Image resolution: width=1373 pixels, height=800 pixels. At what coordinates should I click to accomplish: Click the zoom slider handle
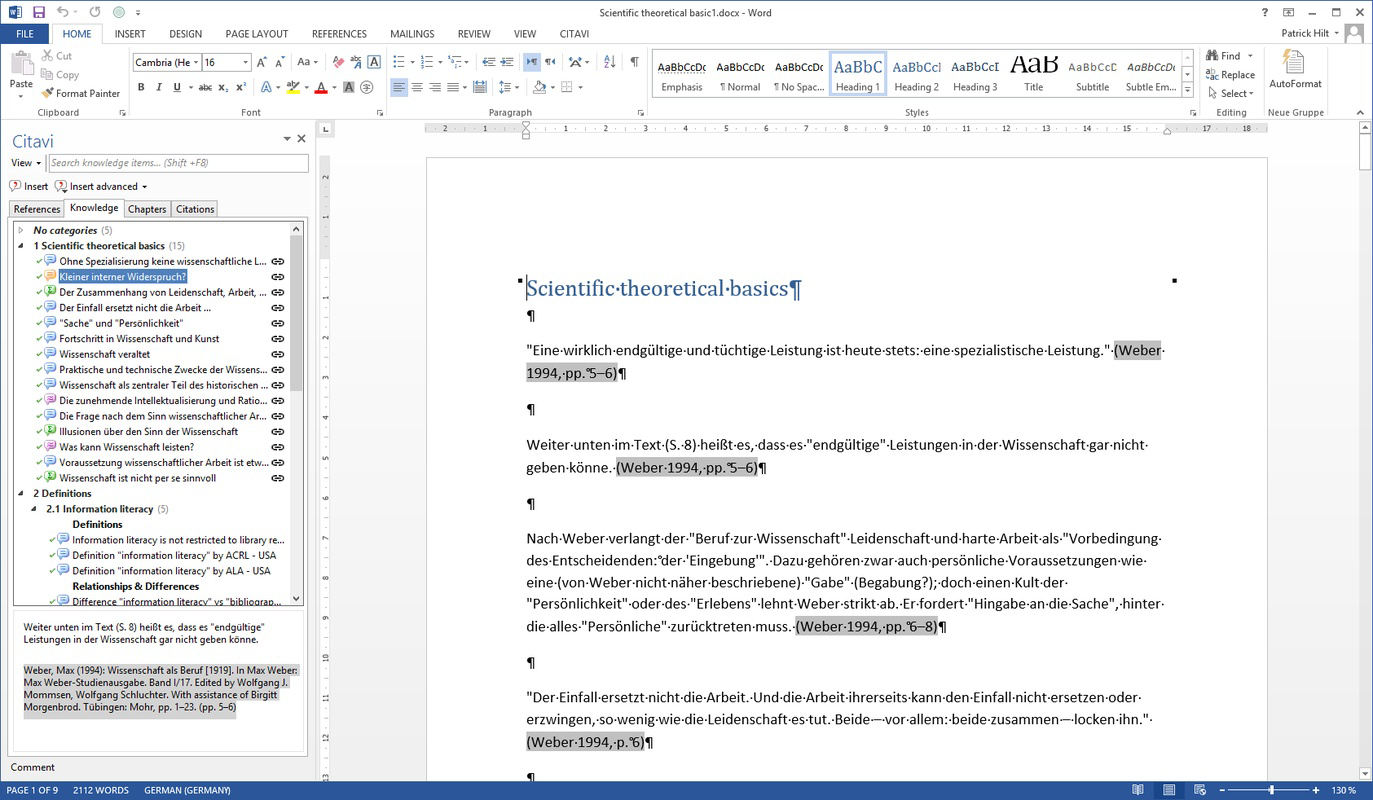(1271, 790)
